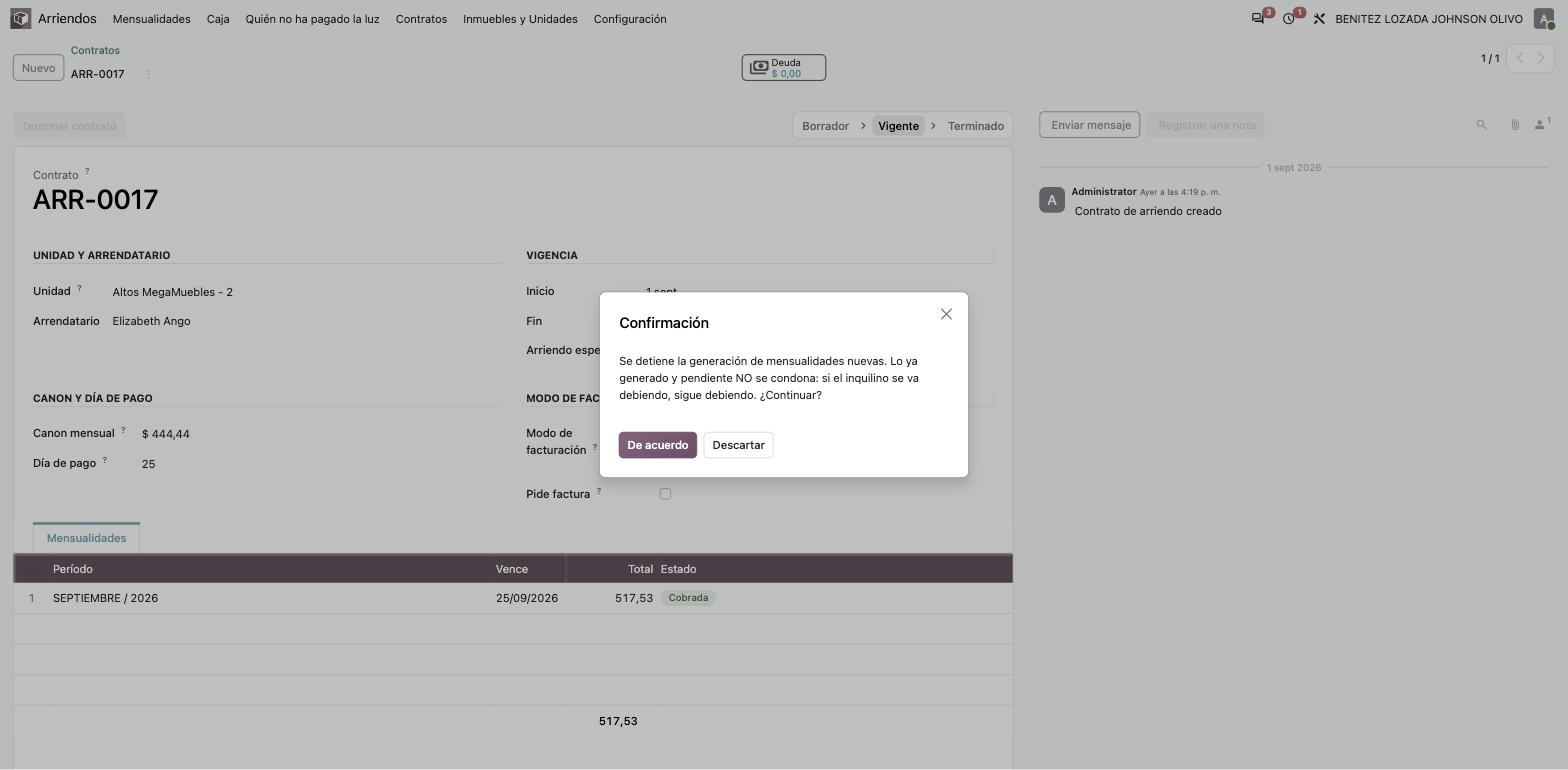Image resolution: width=1568 pixels, height=770 pixels.
Task: Open Quién no ha pagado la luz
Action: [313, 19]
